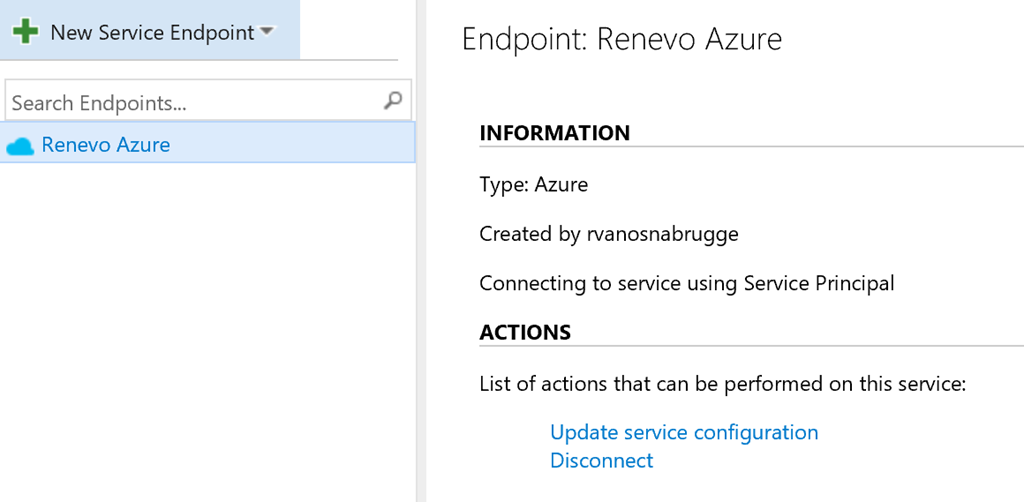Click the horizontal line under ACTIONS header
1024x502 pixels.
[x=750, y=346]
